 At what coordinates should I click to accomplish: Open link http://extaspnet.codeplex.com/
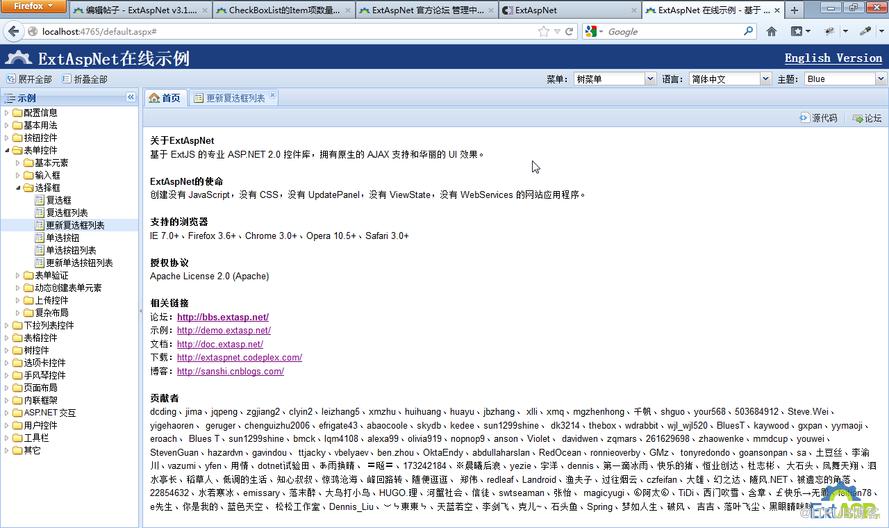[x=239, y=357]
